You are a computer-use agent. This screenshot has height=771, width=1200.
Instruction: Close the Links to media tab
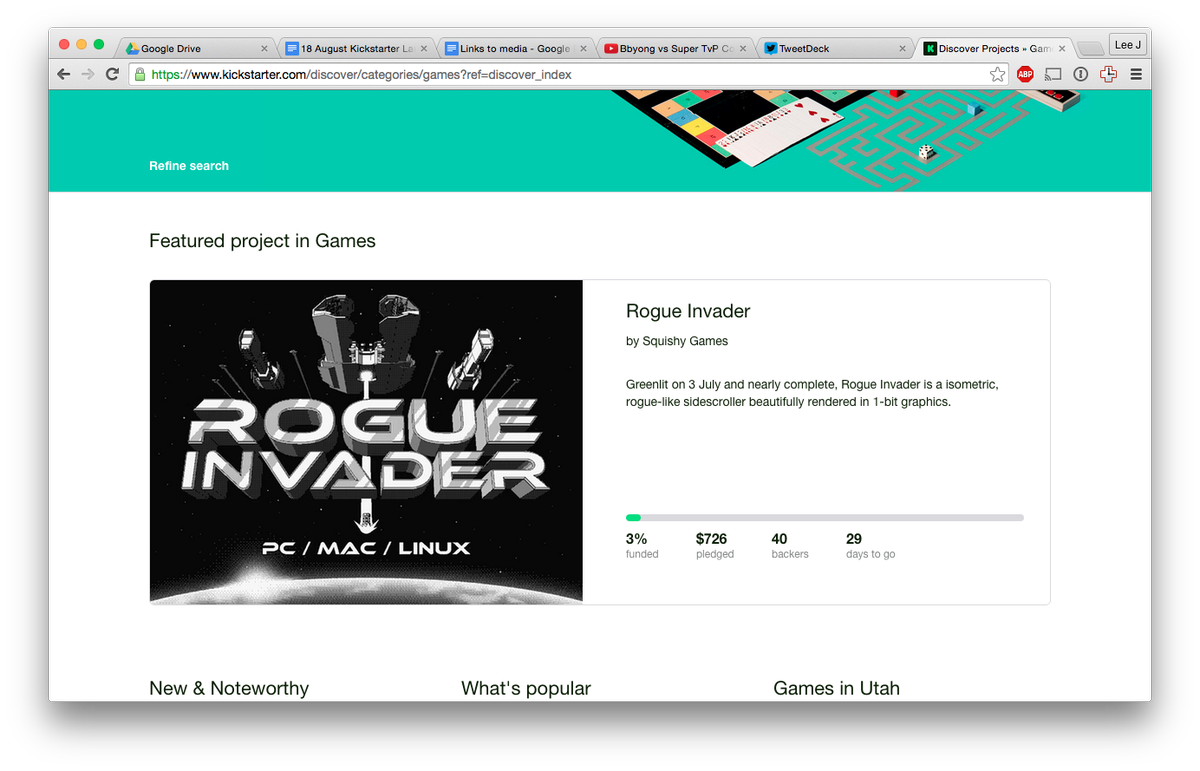coord(583,48)
